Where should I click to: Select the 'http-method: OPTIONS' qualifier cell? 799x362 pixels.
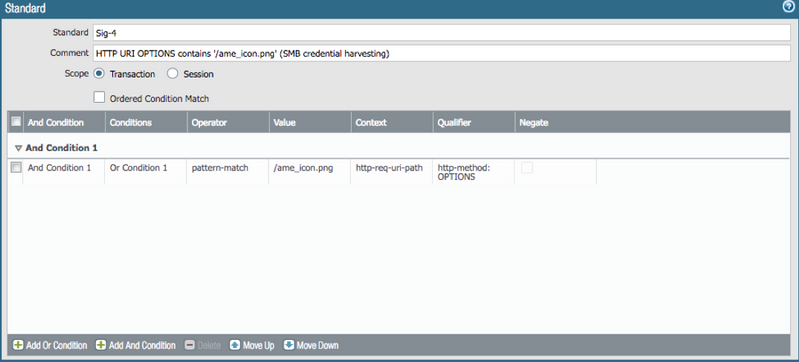click(x=474, y=172)
